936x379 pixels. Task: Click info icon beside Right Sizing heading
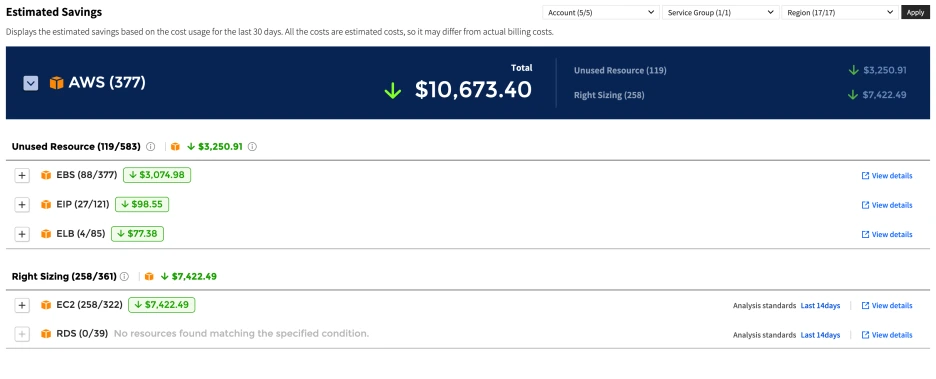tap(124, 276)
